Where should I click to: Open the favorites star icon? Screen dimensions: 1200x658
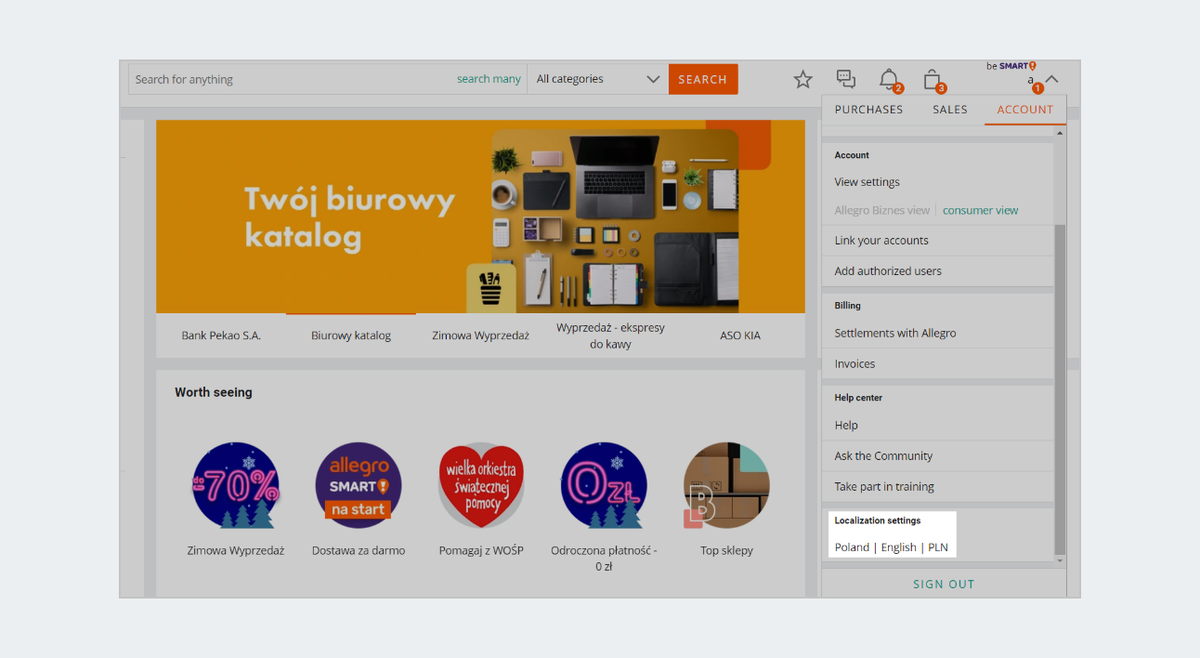click(803, 79)
